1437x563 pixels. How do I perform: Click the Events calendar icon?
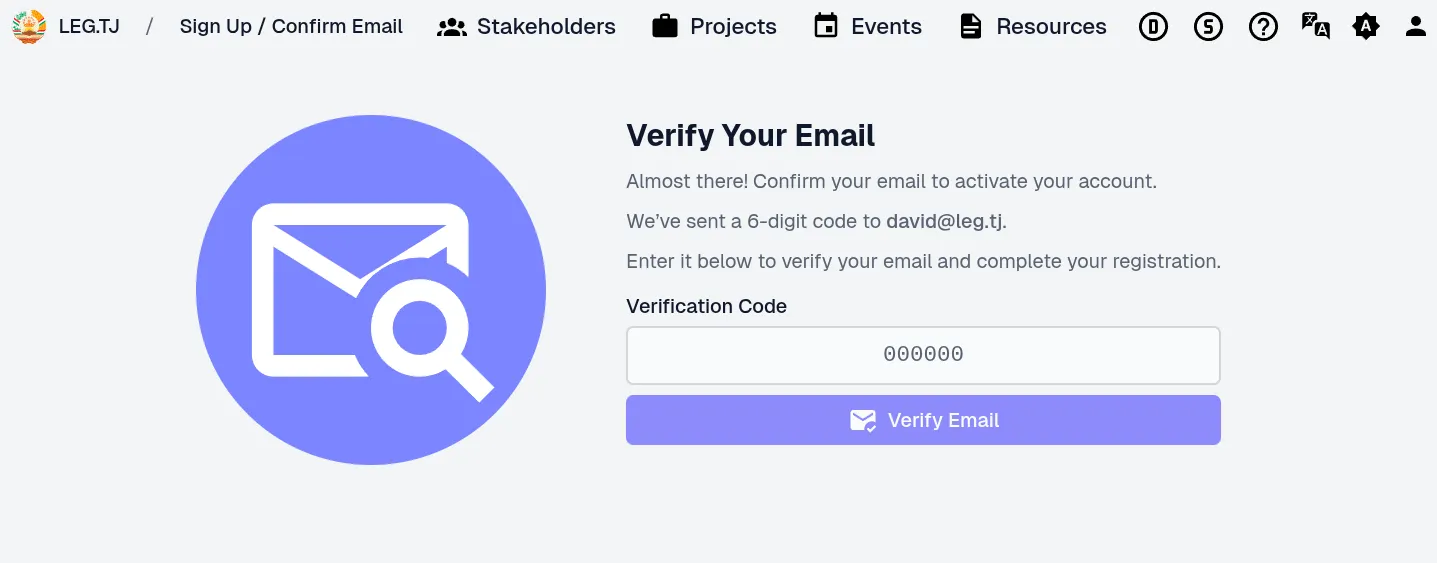coord(826,27)
